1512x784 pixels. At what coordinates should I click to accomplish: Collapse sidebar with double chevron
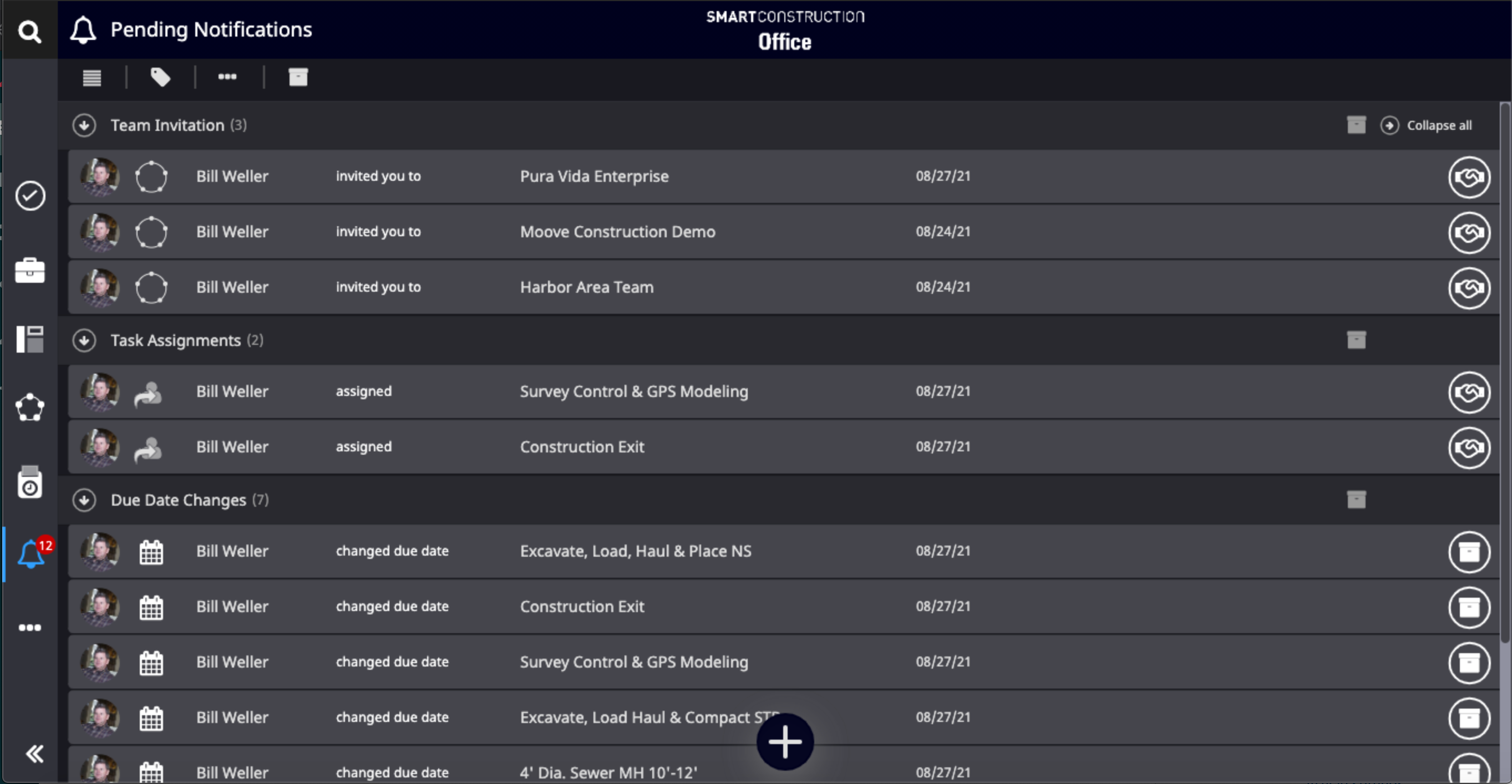[x=34, y=754]
